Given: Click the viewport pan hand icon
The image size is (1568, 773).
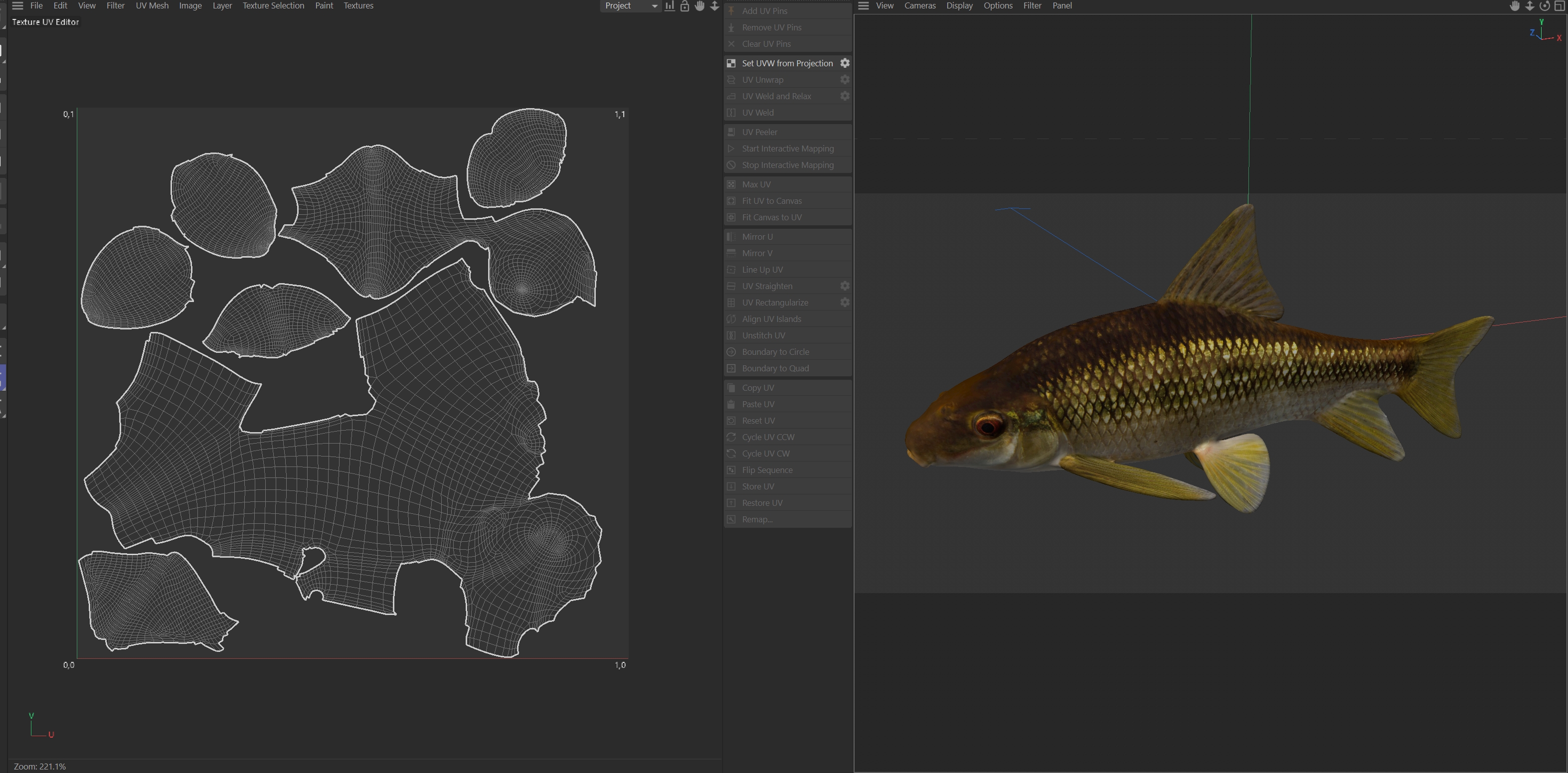Looking at the screenshot, I should click(1515, 5).
